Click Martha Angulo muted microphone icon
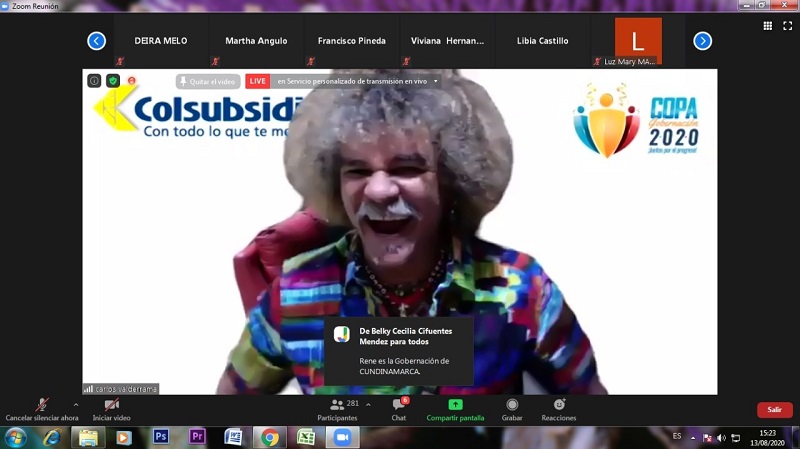Screen dimensions: 800x449 (x=215, y=61)
